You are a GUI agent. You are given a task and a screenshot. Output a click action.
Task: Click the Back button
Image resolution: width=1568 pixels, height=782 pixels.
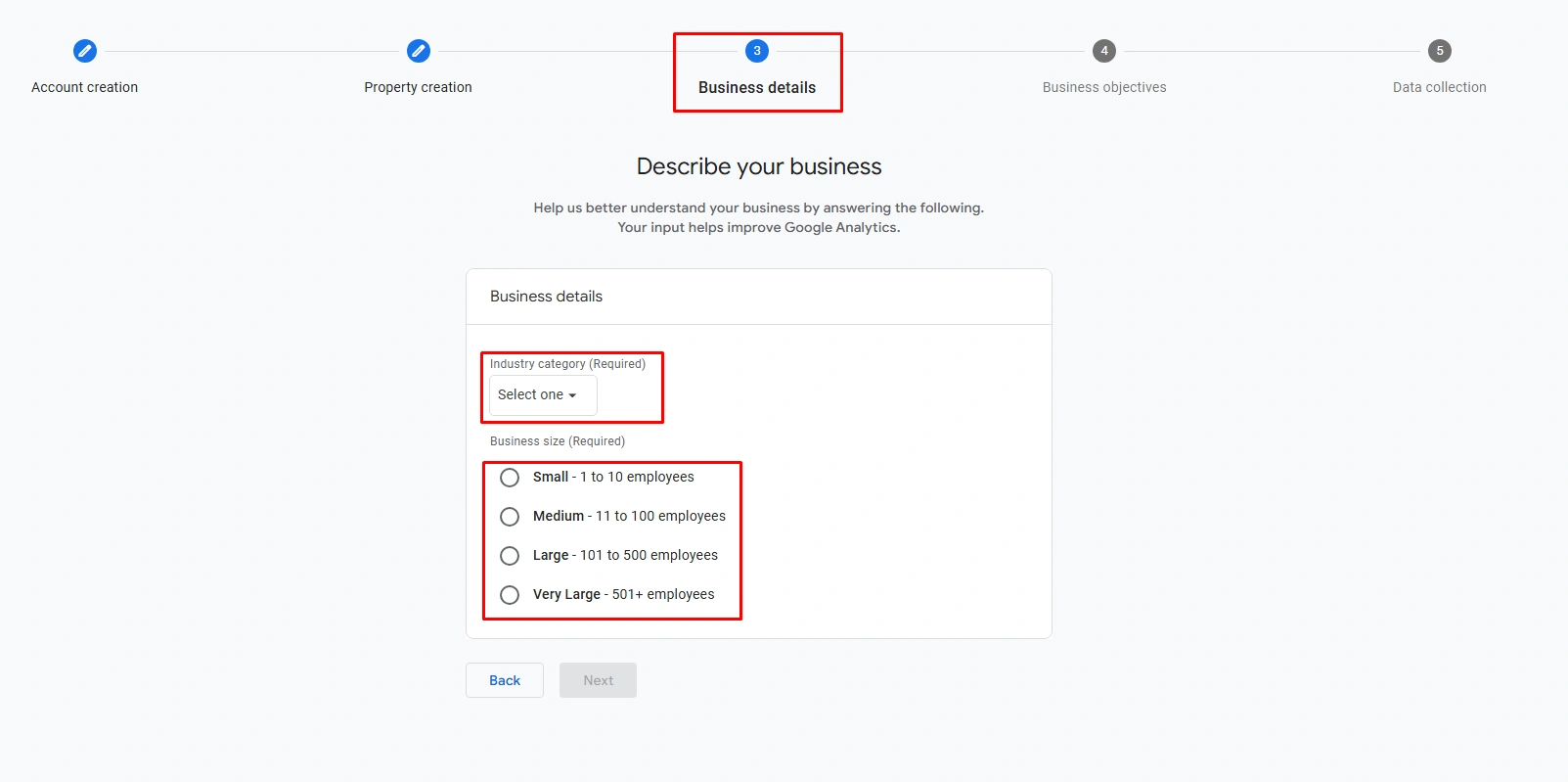click(x=505, y=680)
